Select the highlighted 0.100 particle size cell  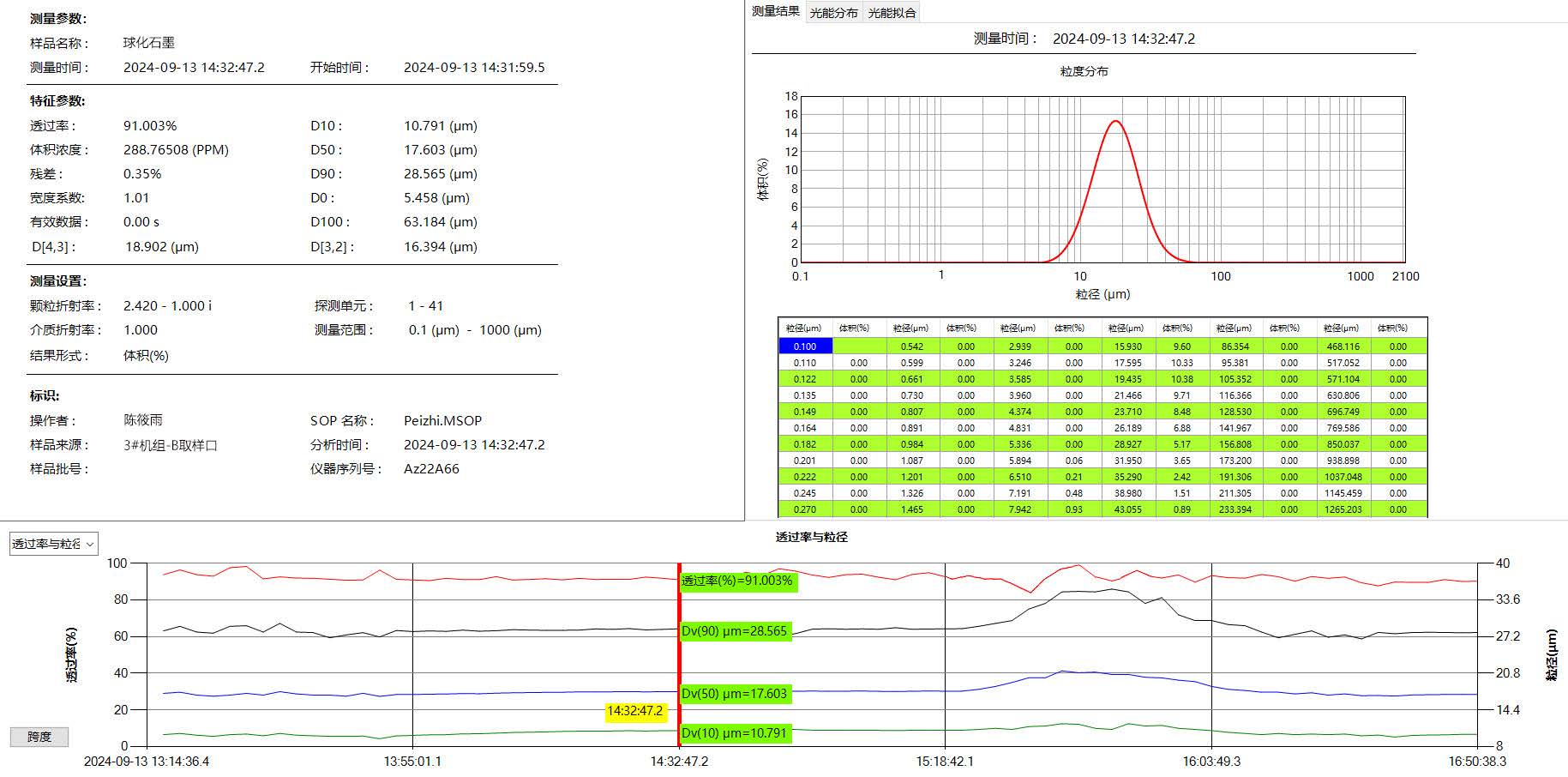[805, 346]
